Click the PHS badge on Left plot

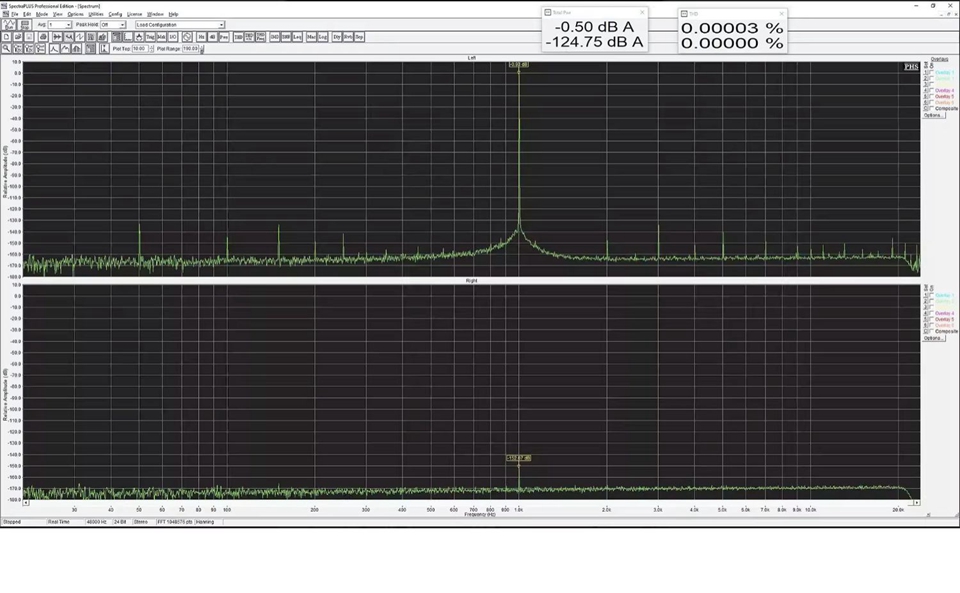(x=910, y=67)
